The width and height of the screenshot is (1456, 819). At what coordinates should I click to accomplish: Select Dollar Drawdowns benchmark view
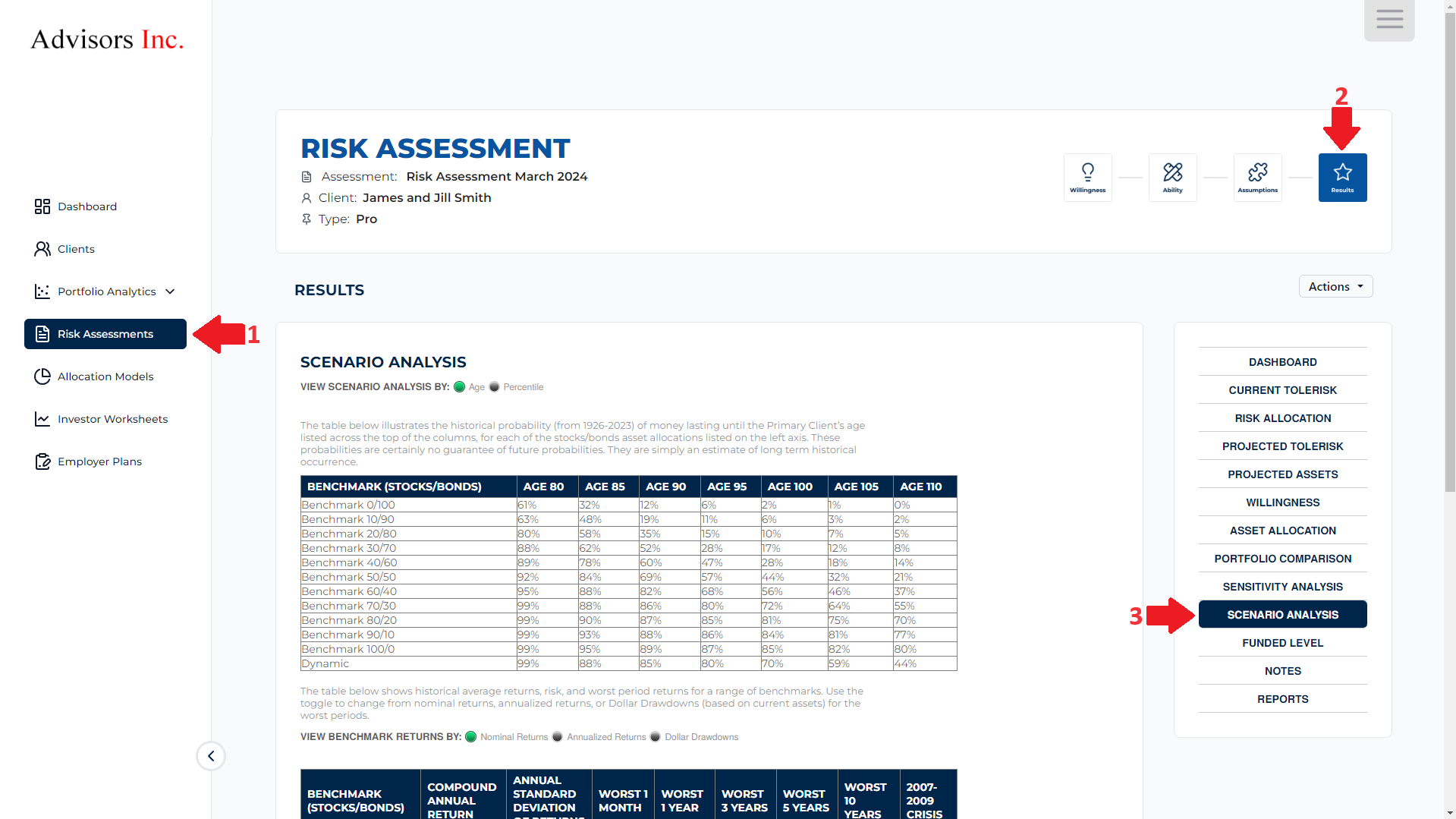(656, 737)
